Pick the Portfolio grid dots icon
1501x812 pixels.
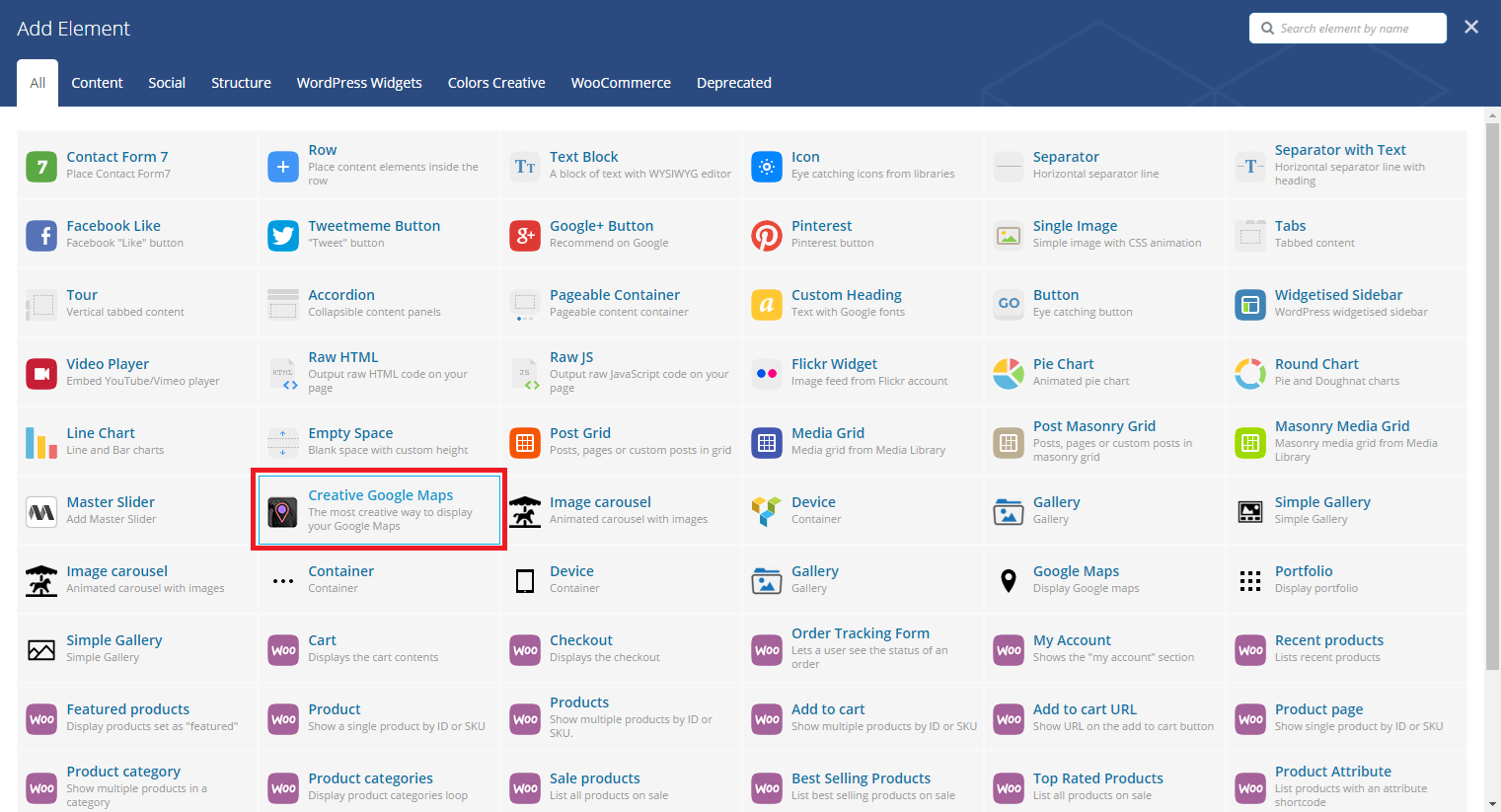[1250, 581]
